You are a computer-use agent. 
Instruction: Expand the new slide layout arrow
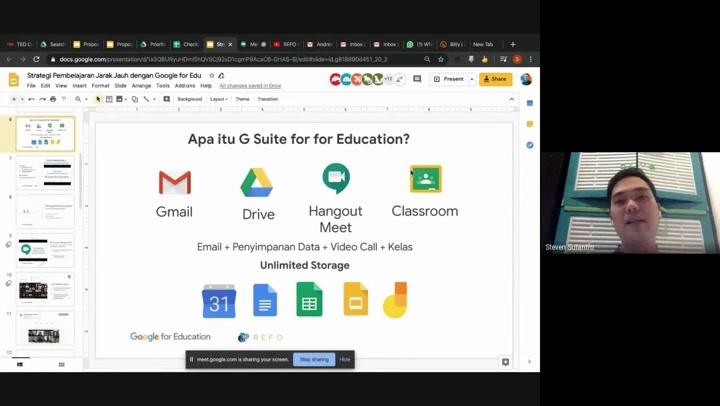(22, 99)
